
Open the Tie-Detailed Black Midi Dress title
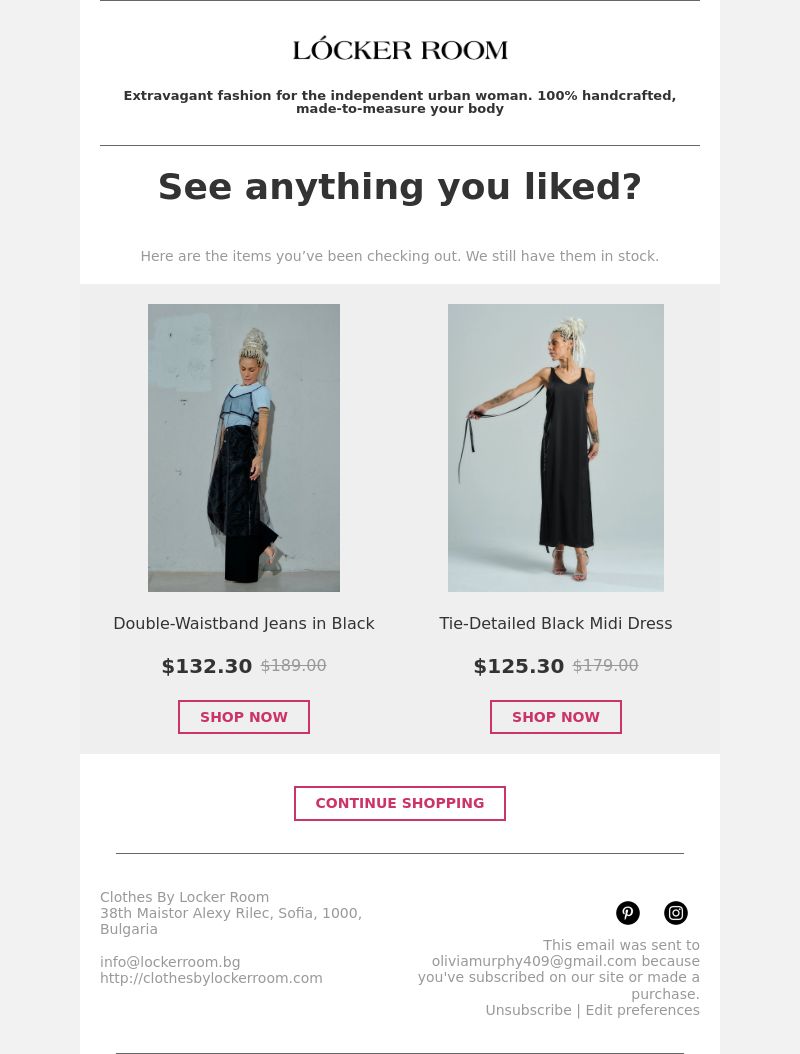(556, 624)
